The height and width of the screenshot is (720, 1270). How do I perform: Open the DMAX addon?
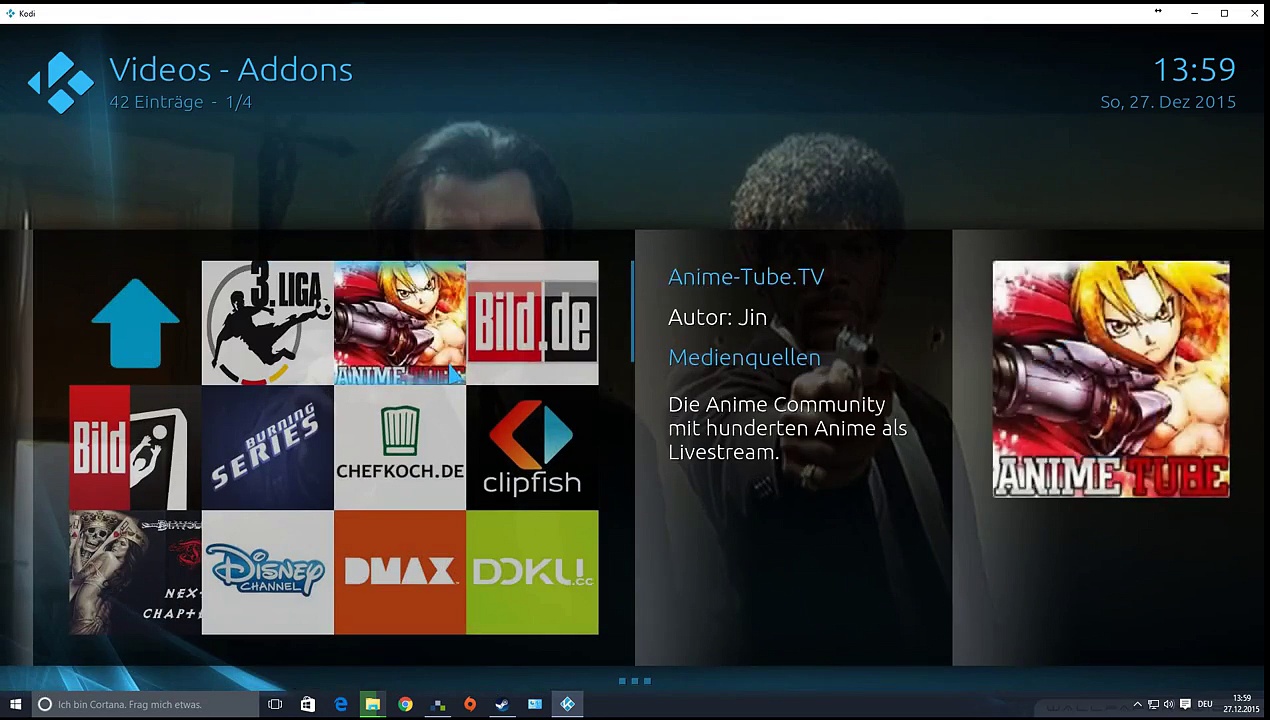coord(400,572)
